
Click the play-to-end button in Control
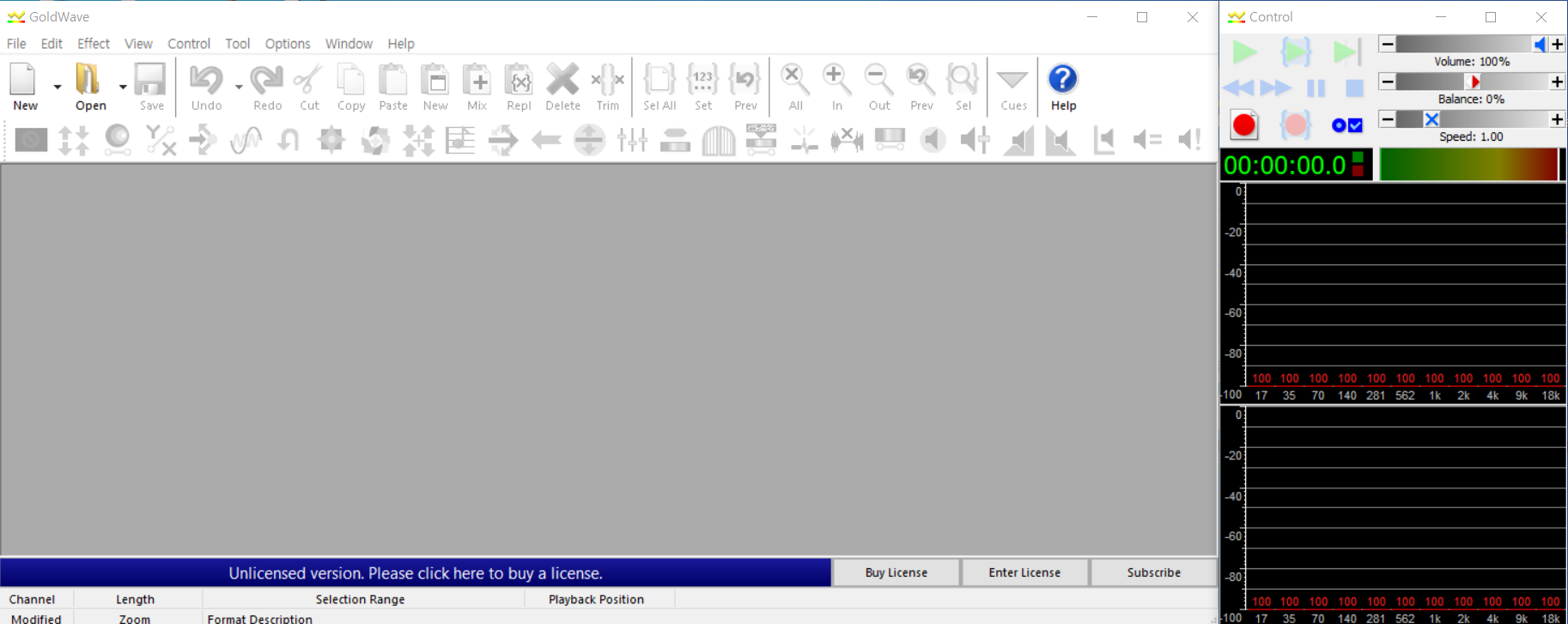coord(1346,51)
